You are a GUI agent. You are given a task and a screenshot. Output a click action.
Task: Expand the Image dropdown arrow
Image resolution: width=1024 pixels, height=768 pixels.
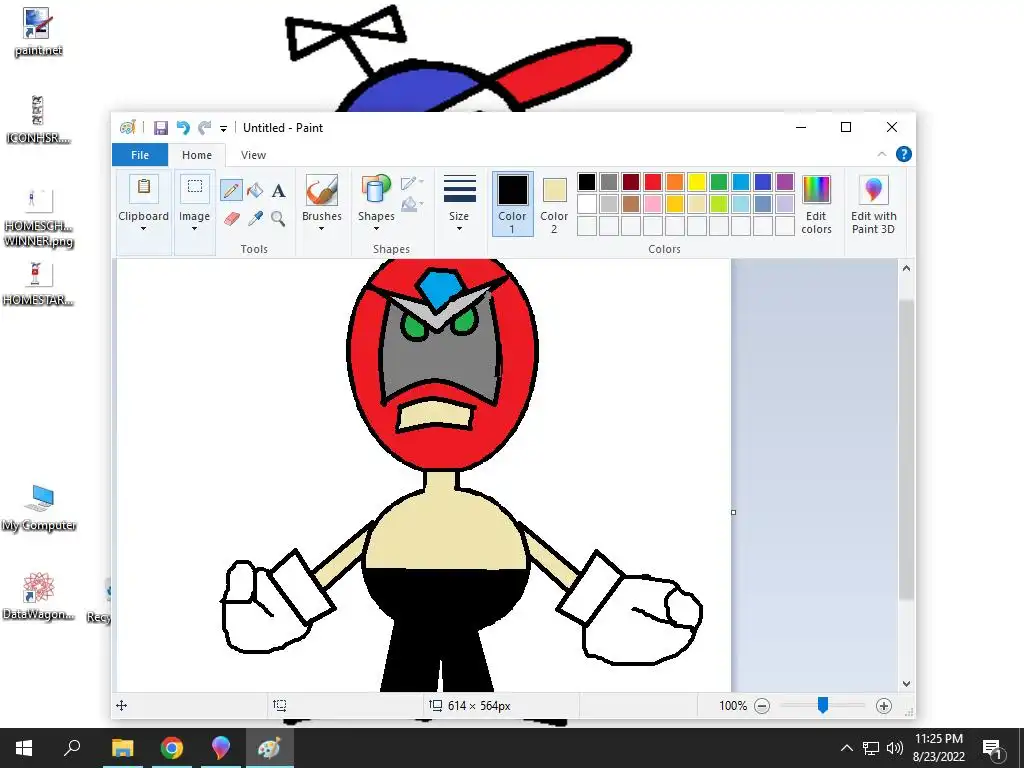coord(195,229)
